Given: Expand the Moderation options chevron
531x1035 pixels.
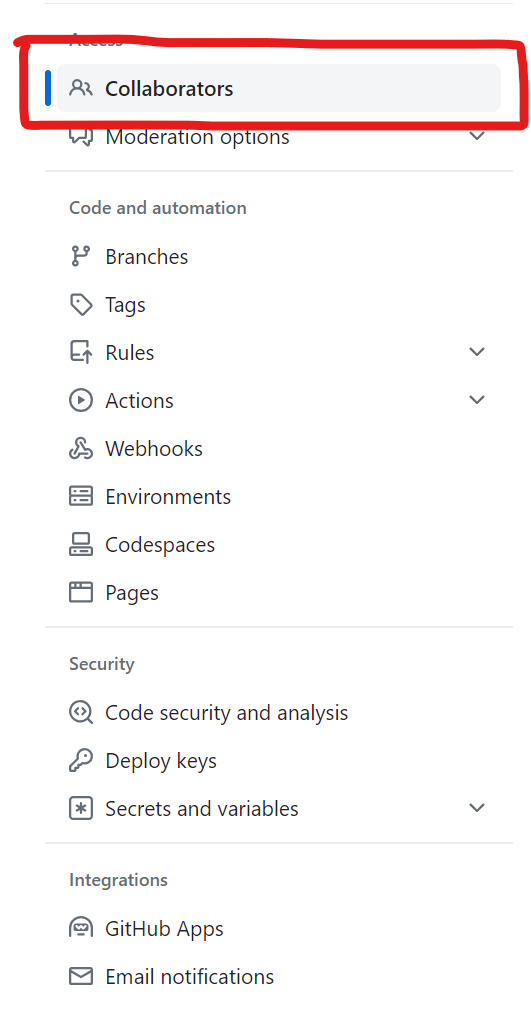Looking at the screenshot, I should [477, 137].
